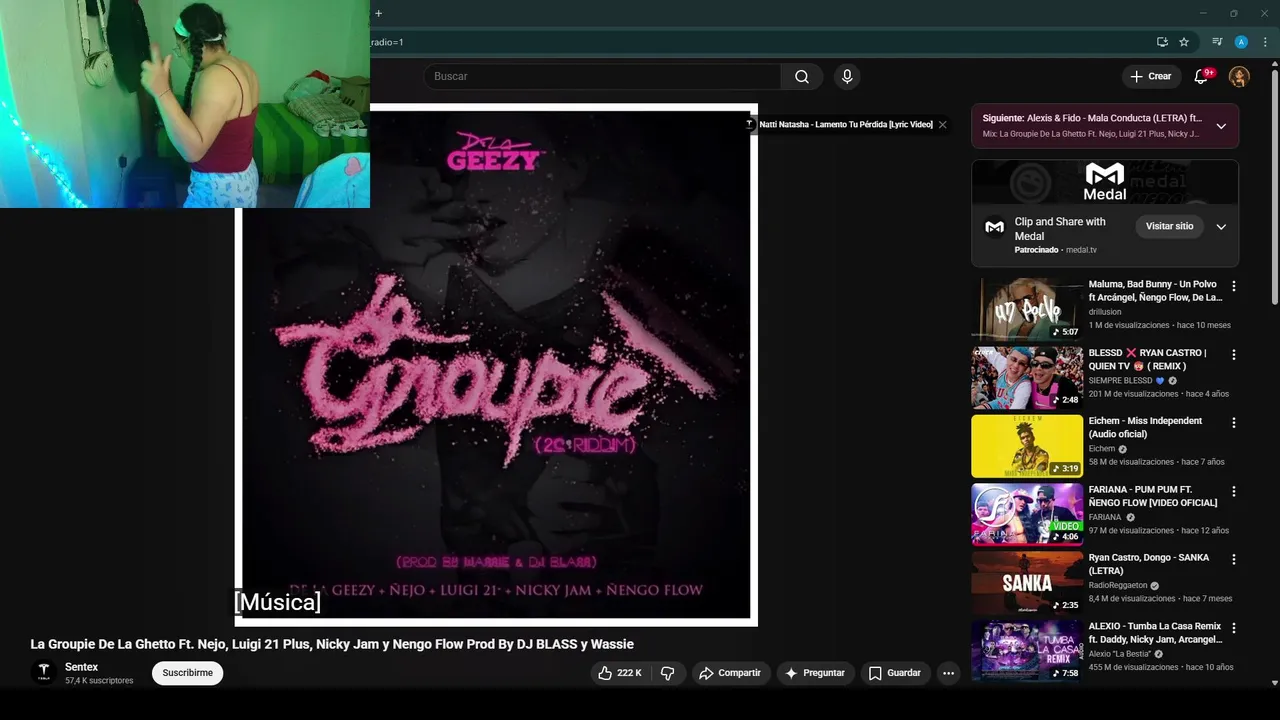
Task: Open the Tumba La Casa Remix thumbnail
Action: point(1027,651)
